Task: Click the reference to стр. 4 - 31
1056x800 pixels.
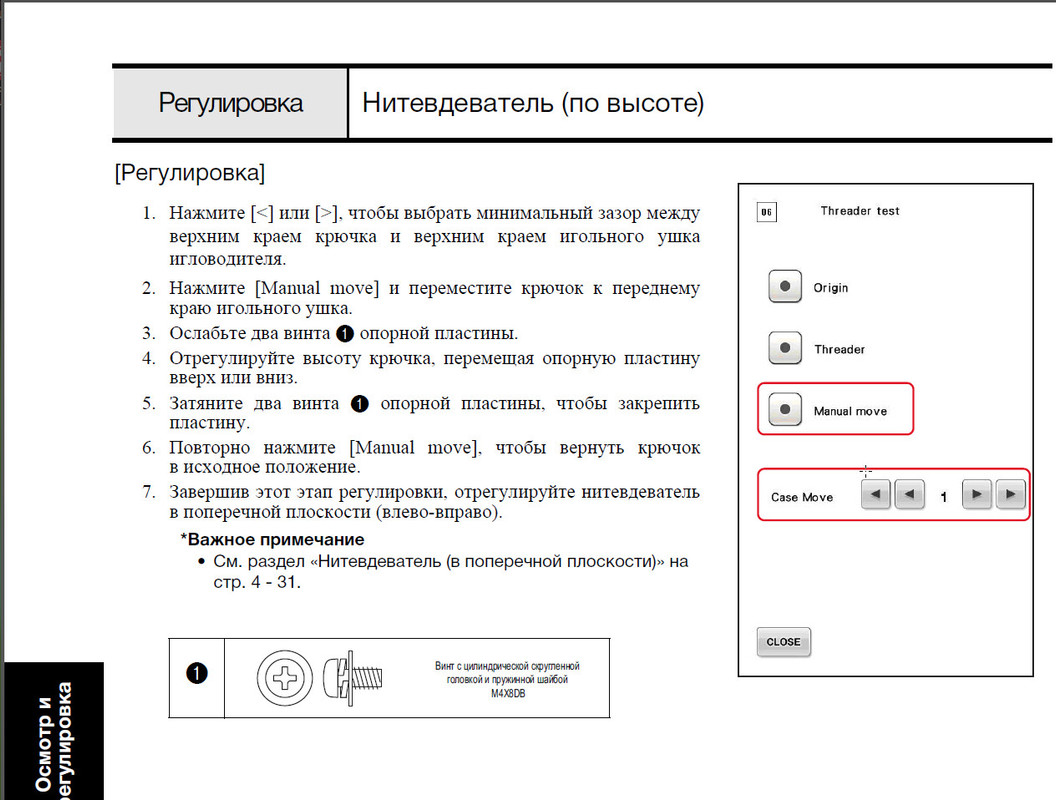Action: pos(257,582)
